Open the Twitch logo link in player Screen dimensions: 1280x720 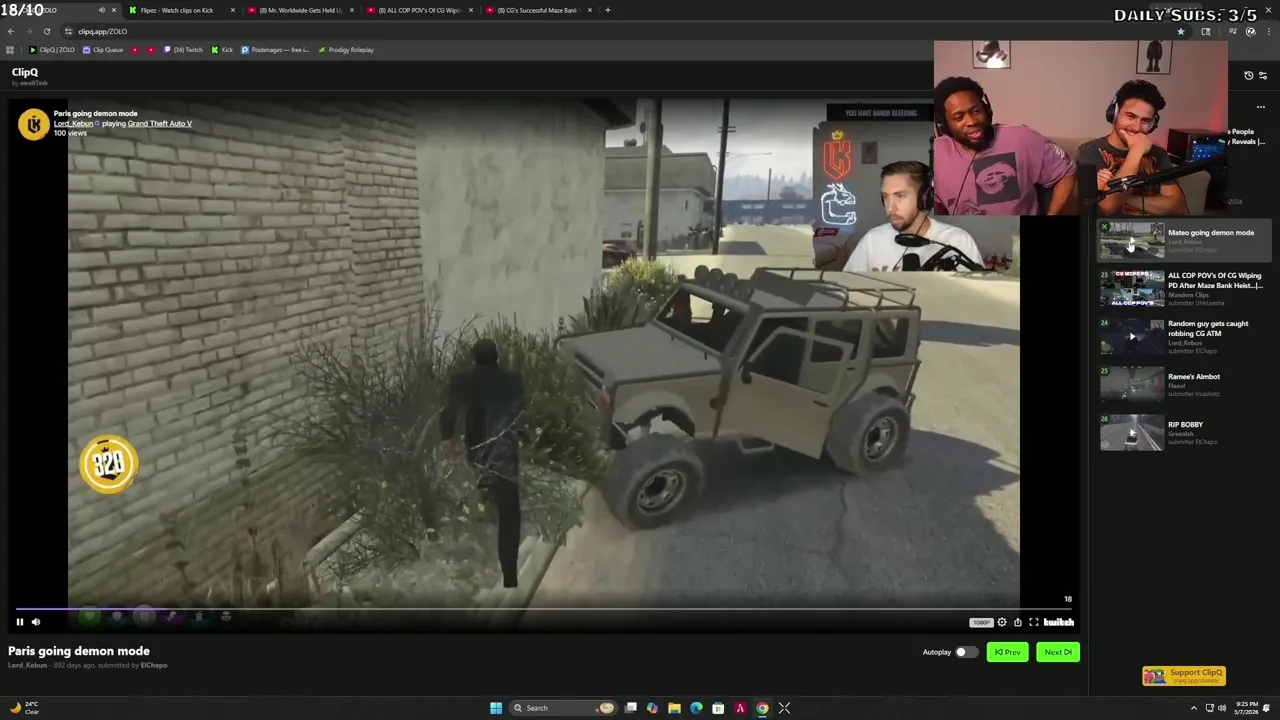tap(1058, 623)
